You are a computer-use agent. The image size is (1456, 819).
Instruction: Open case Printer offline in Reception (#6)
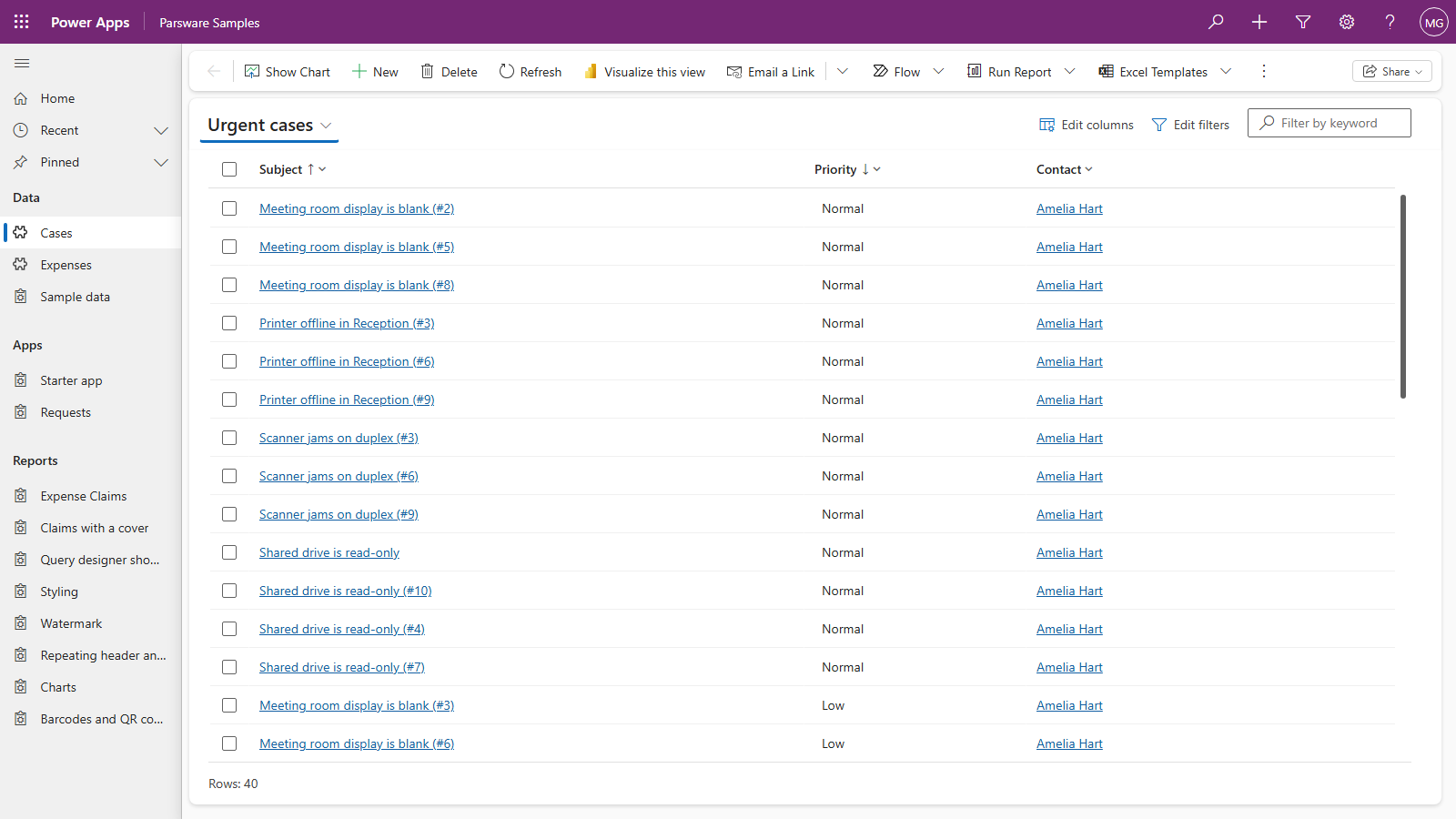pyautogui.click(x=347, y=361)
